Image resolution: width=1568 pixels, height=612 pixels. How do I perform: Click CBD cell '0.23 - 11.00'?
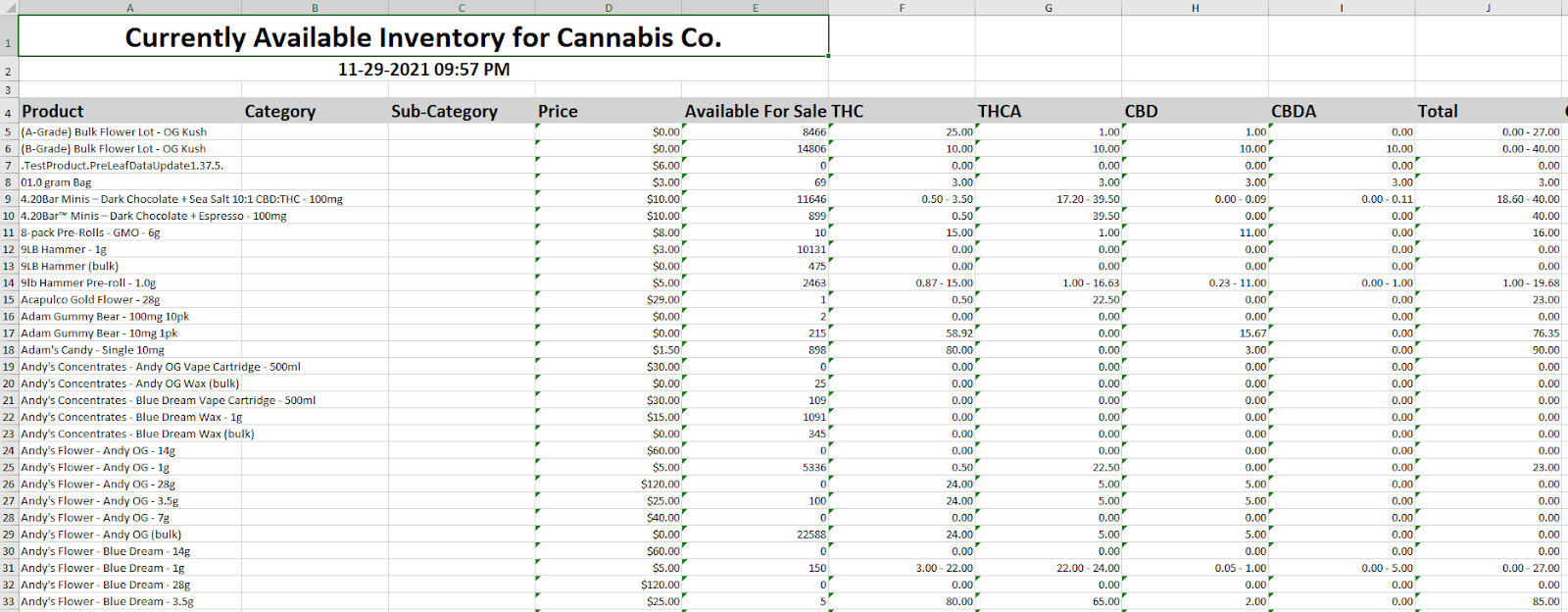point(1195,282)
